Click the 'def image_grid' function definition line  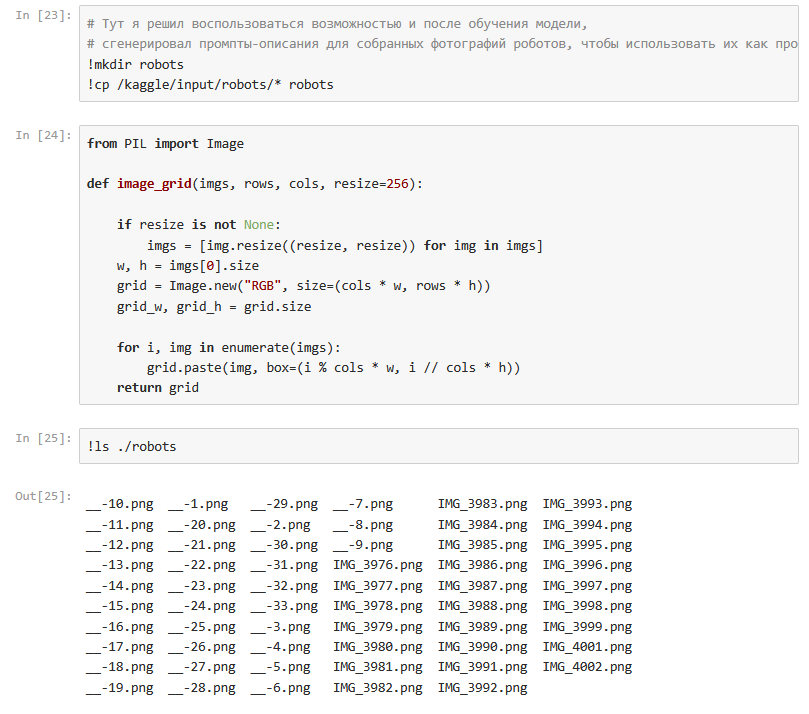point(255,184)
